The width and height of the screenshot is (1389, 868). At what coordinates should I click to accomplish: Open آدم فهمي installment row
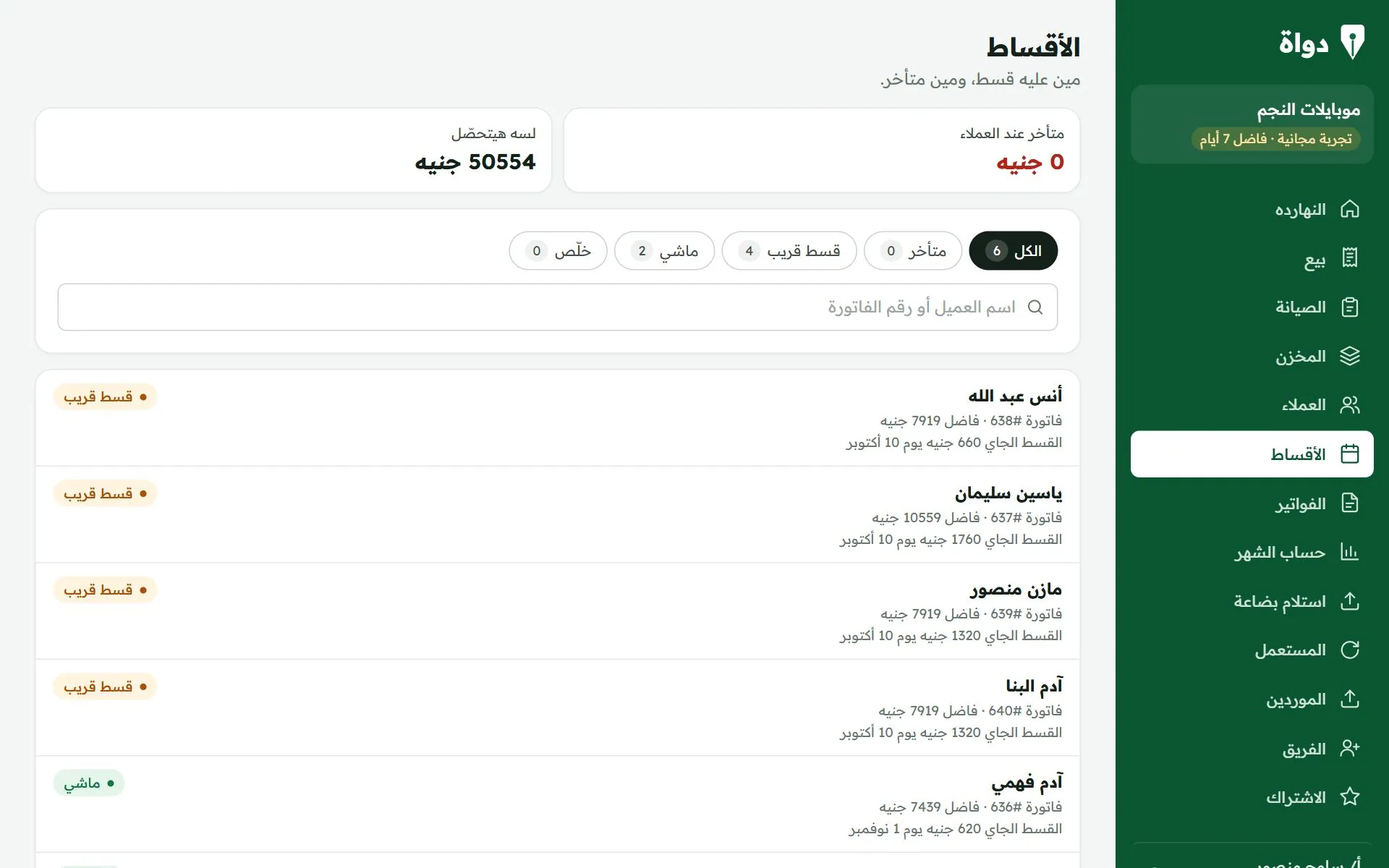click(x=557, y=804)
